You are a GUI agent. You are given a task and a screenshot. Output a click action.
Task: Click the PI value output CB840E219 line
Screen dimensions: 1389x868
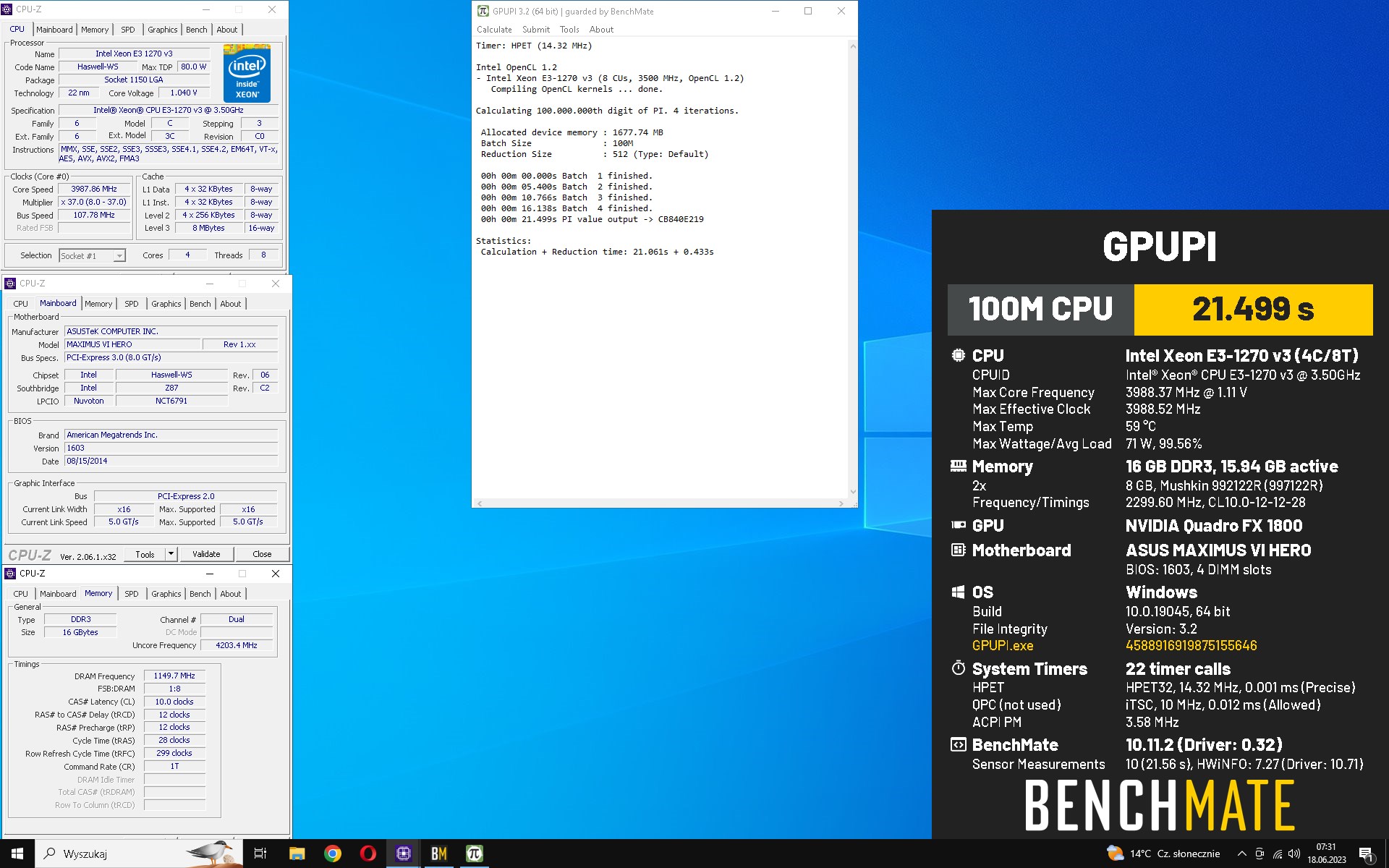click(592, 219)
